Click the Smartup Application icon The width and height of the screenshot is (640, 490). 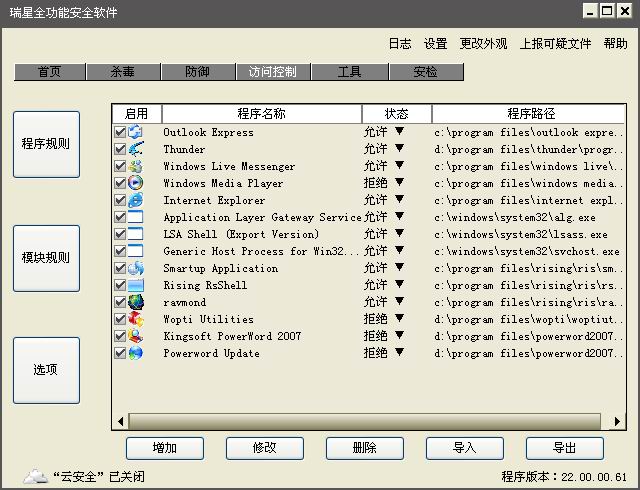(x=136, y=268)
